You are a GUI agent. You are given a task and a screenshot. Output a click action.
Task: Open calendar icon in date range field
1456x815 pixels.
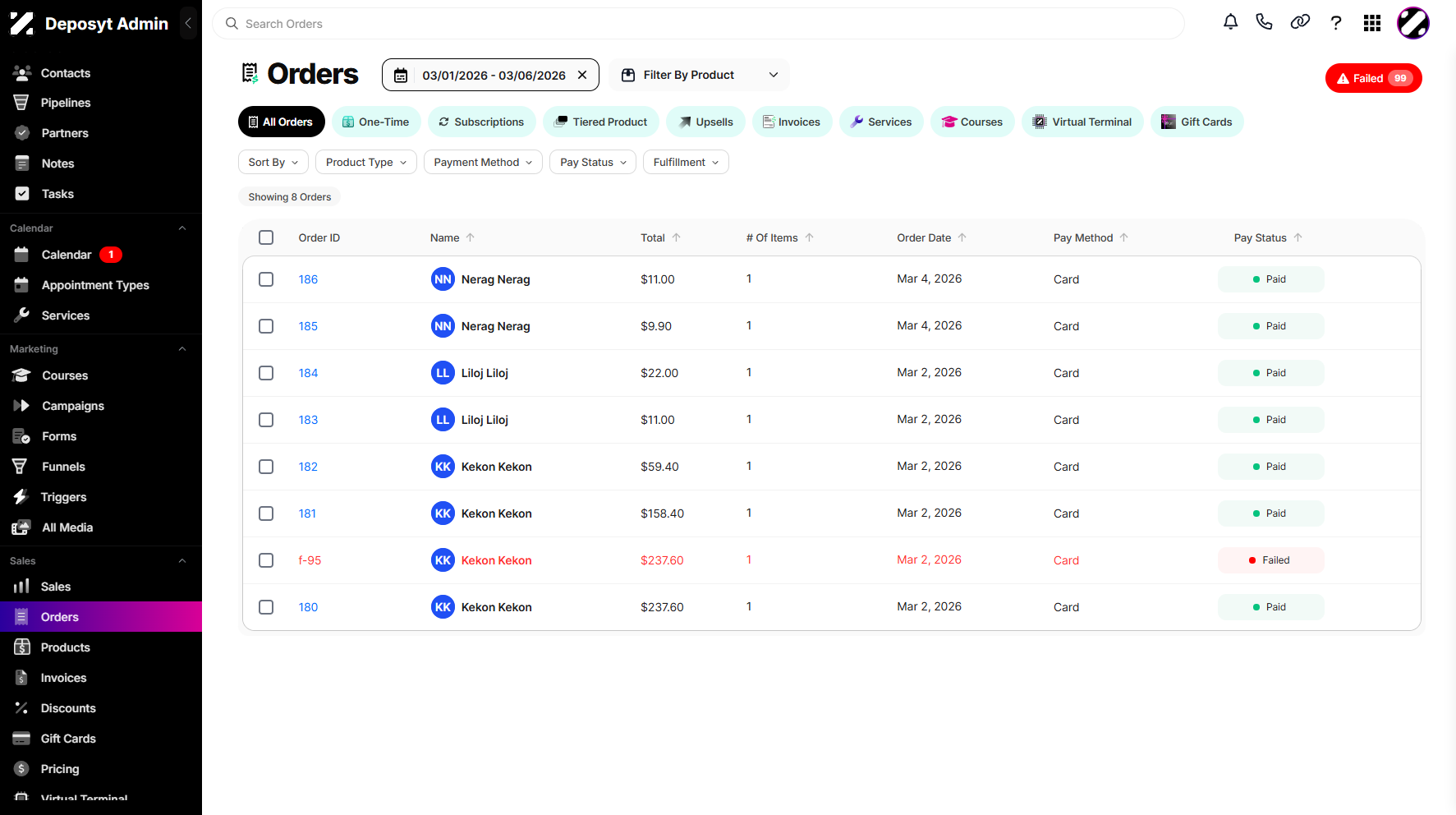401,76
